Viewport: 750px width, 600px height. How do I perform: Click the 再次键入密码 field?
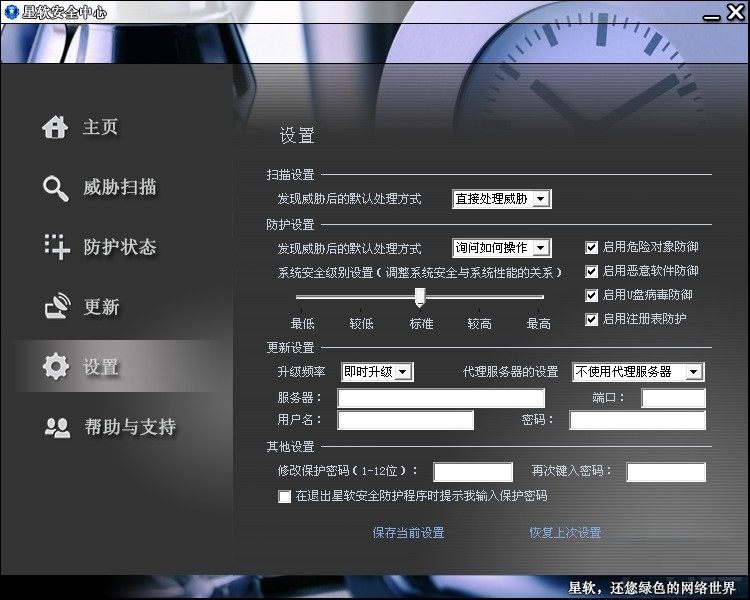(x=666, y=472)
